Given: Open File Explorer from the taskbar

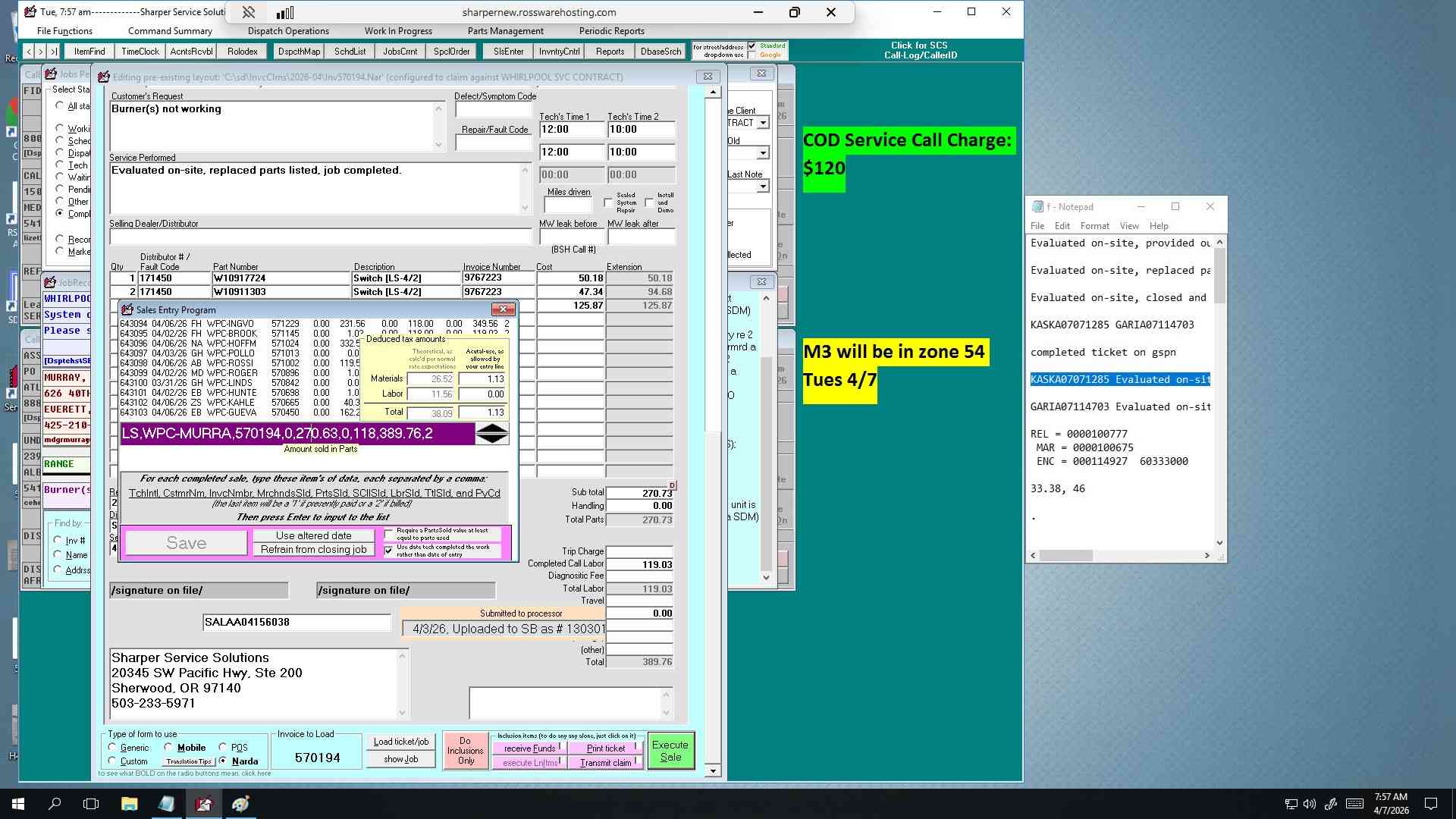Looking at the screenshot, I should [129, 804].
